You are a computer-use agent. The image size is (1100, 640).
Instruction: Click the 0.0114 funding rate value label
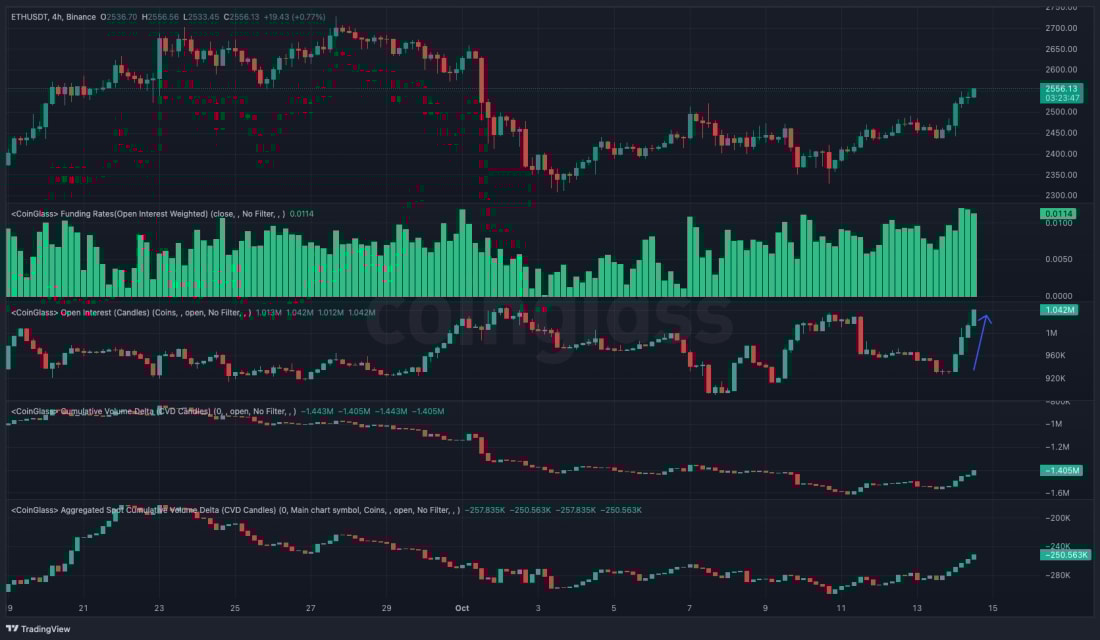click(x=1060, y=213)
